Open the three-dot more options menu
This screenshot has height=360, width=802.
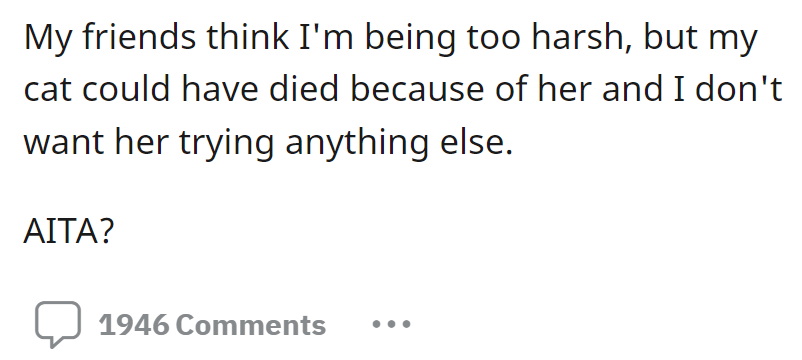[x=391, y=324]
